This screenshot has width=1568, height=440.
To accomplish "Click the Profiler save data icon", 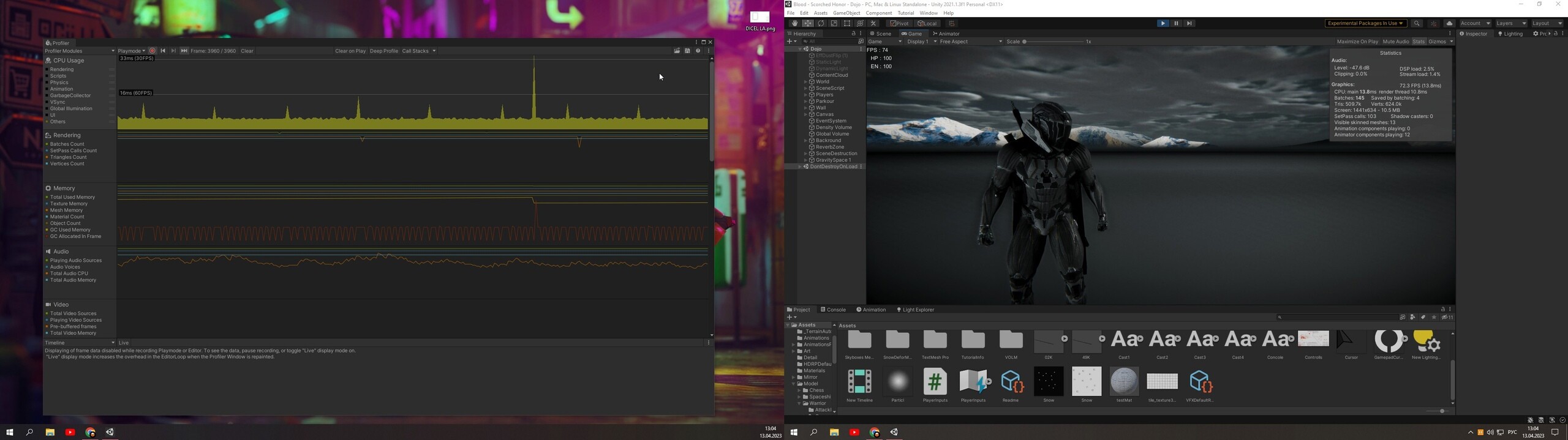I will pos(687,51).
